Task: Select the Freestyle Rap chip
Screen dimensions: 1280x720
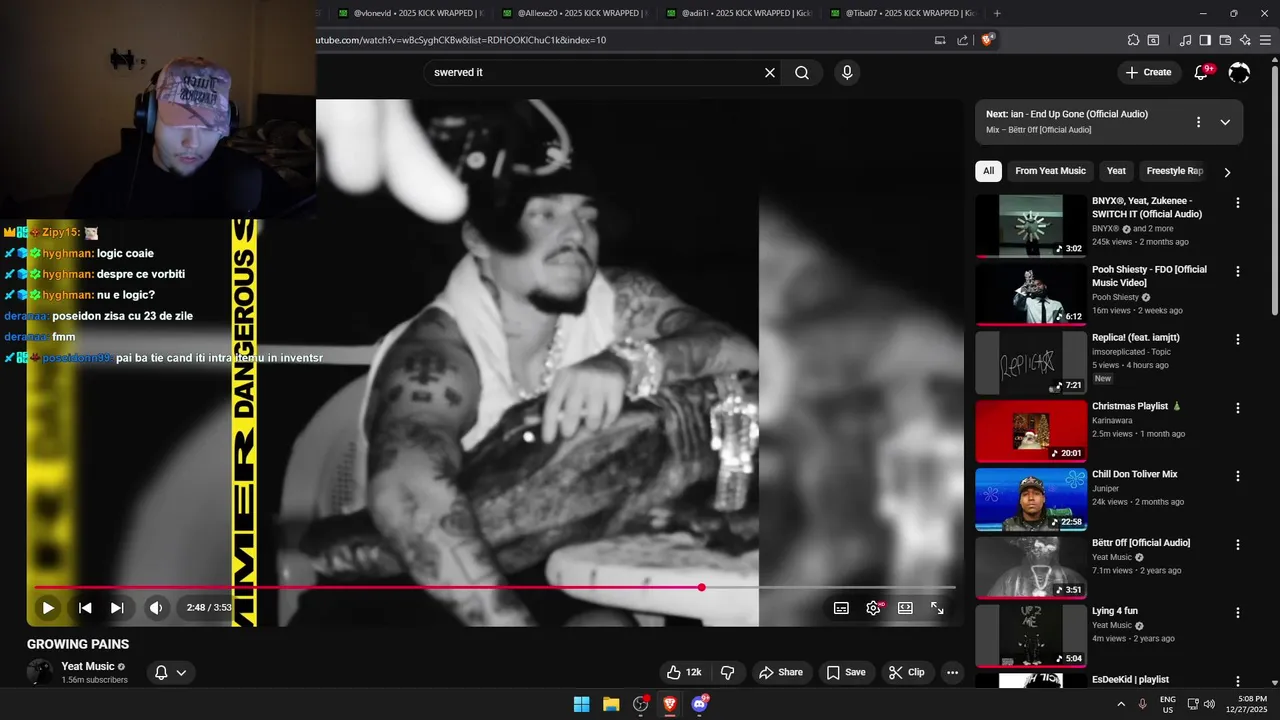Action: [x=1174, y=171]
